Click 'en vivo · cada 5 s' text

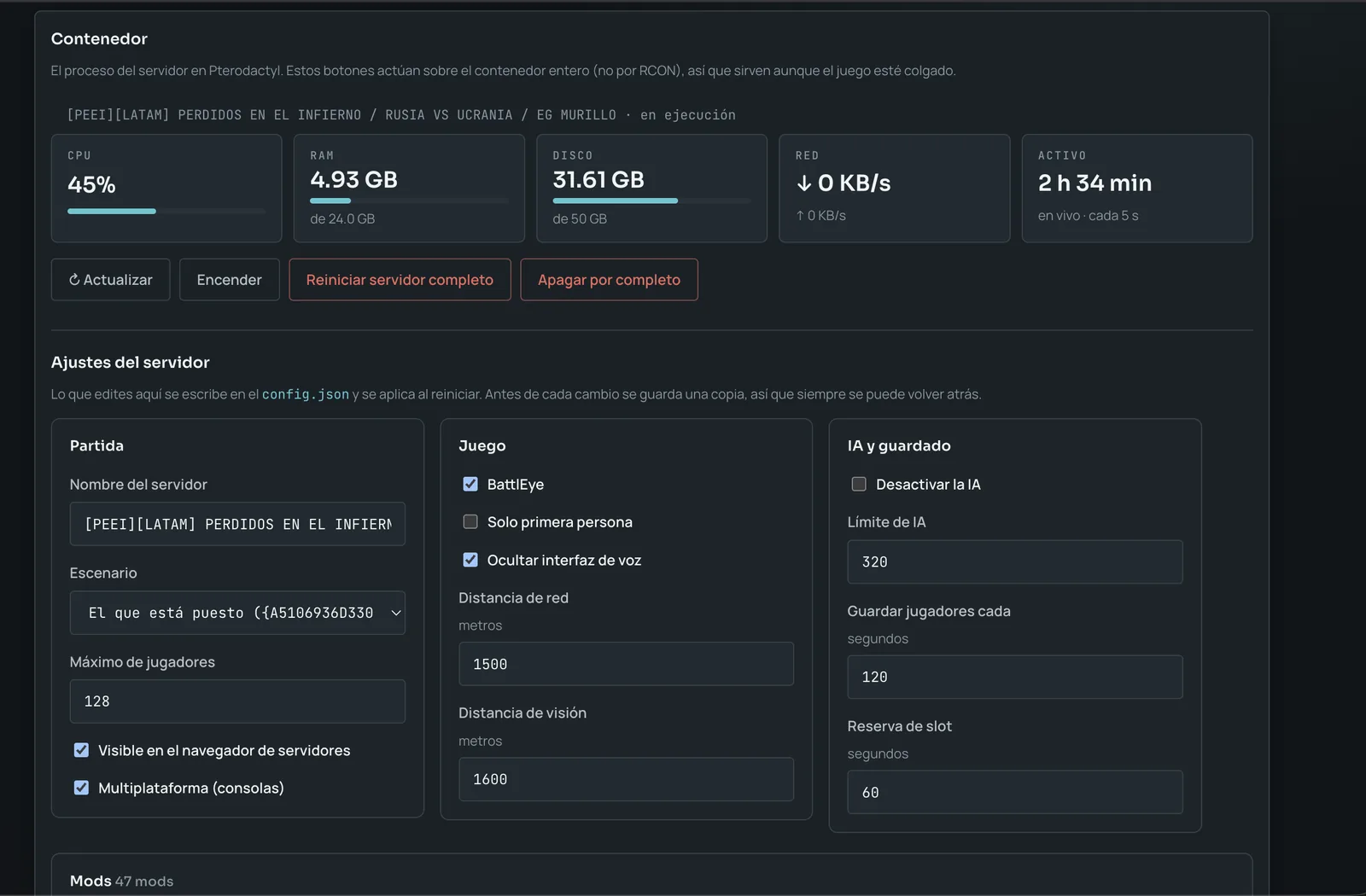(1088, 216)
